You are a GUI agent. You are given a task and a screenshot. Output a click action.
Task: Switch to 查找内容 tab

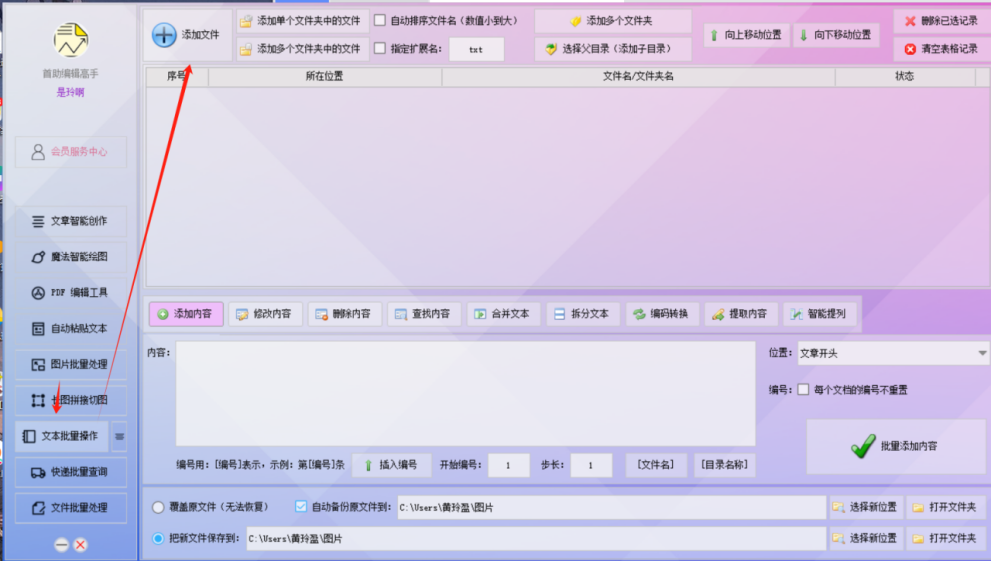click(x=424, y=314)
